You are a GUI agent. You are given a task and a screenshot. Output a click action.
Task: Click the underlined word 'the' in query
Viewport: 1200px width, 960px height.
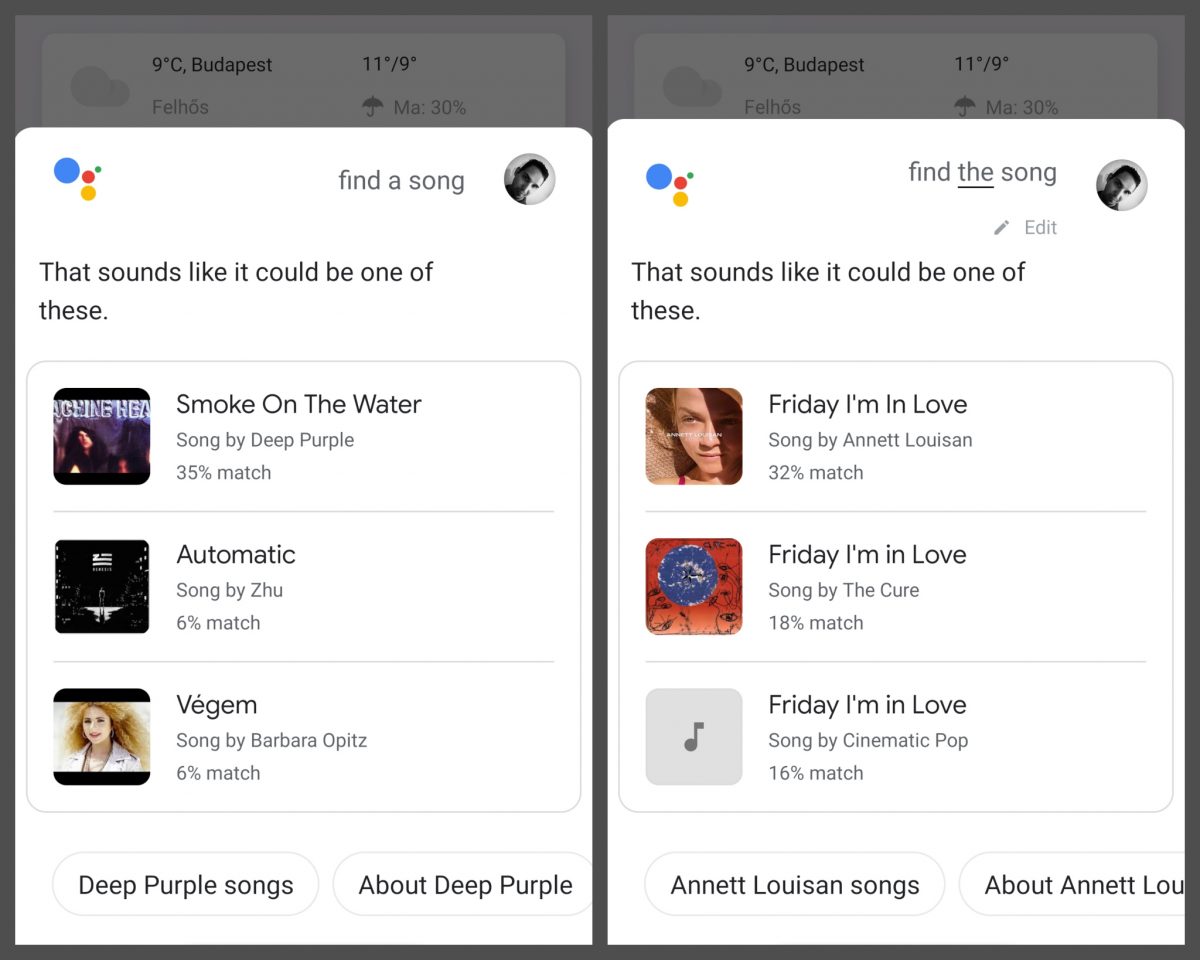pyautogui.click(x=975, y=173)
